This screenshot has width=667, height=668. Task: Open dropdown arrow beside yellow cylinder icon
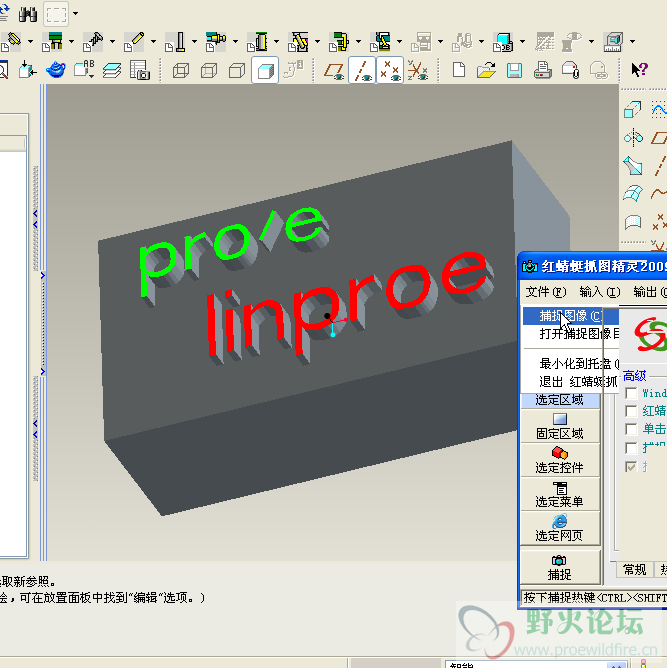[276, 41]
